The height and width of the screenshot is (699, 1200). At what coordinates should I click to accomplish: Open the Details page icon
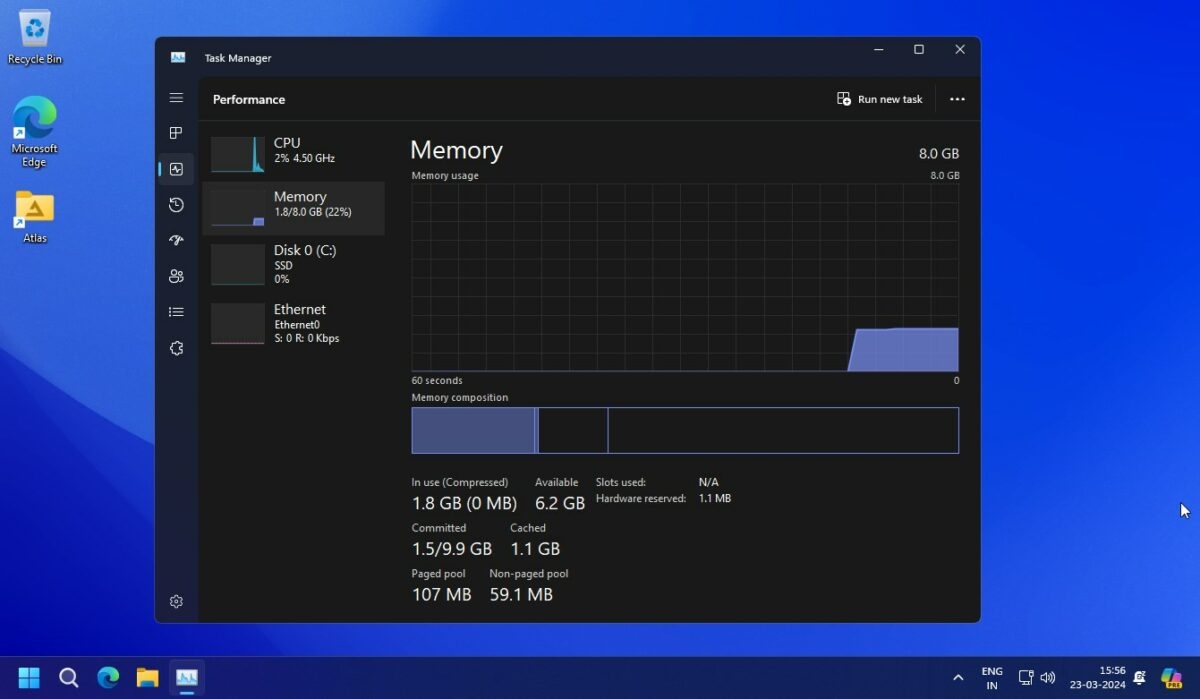(176, 312)
